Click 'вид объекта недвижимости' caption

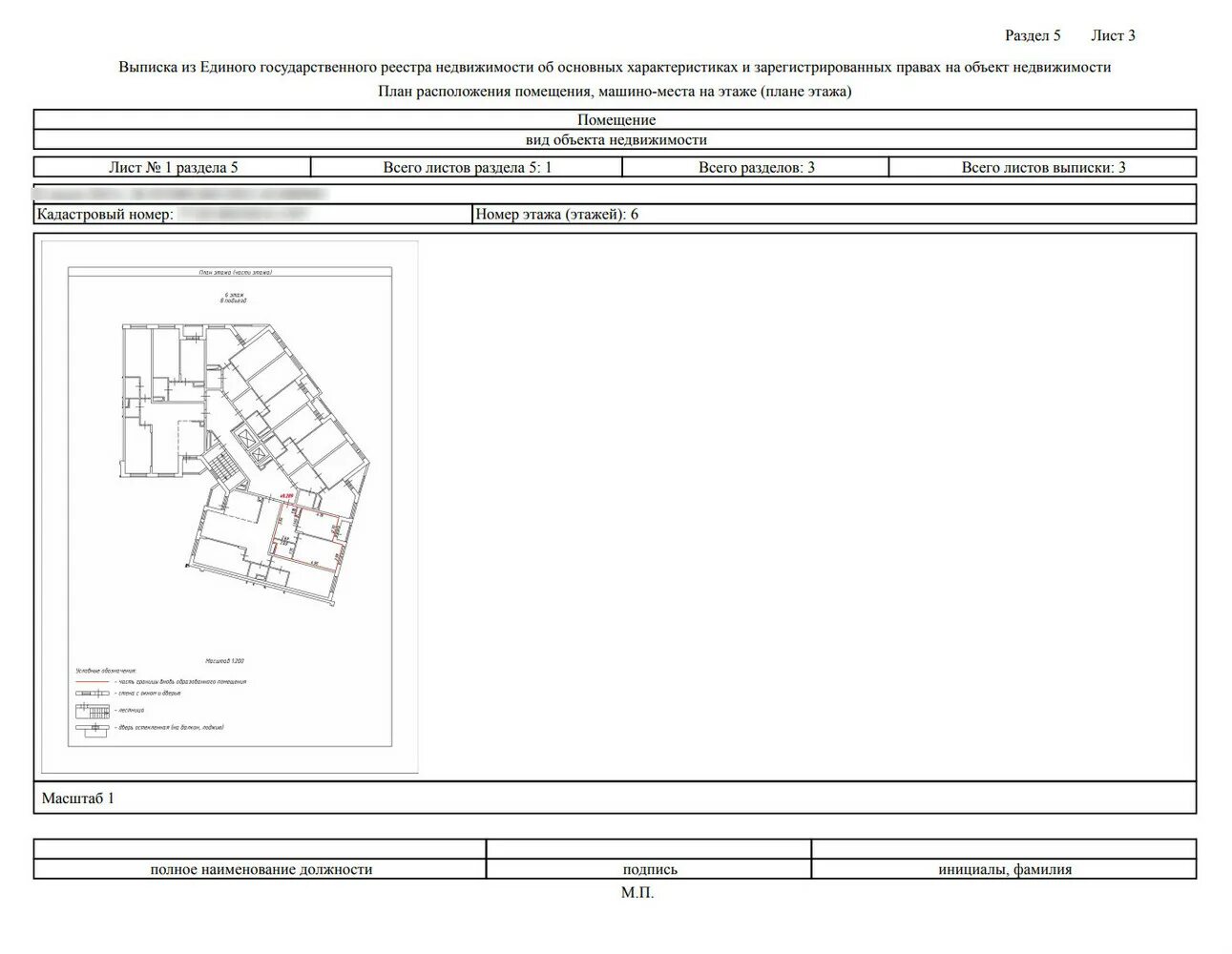click(x=616, y=139)
